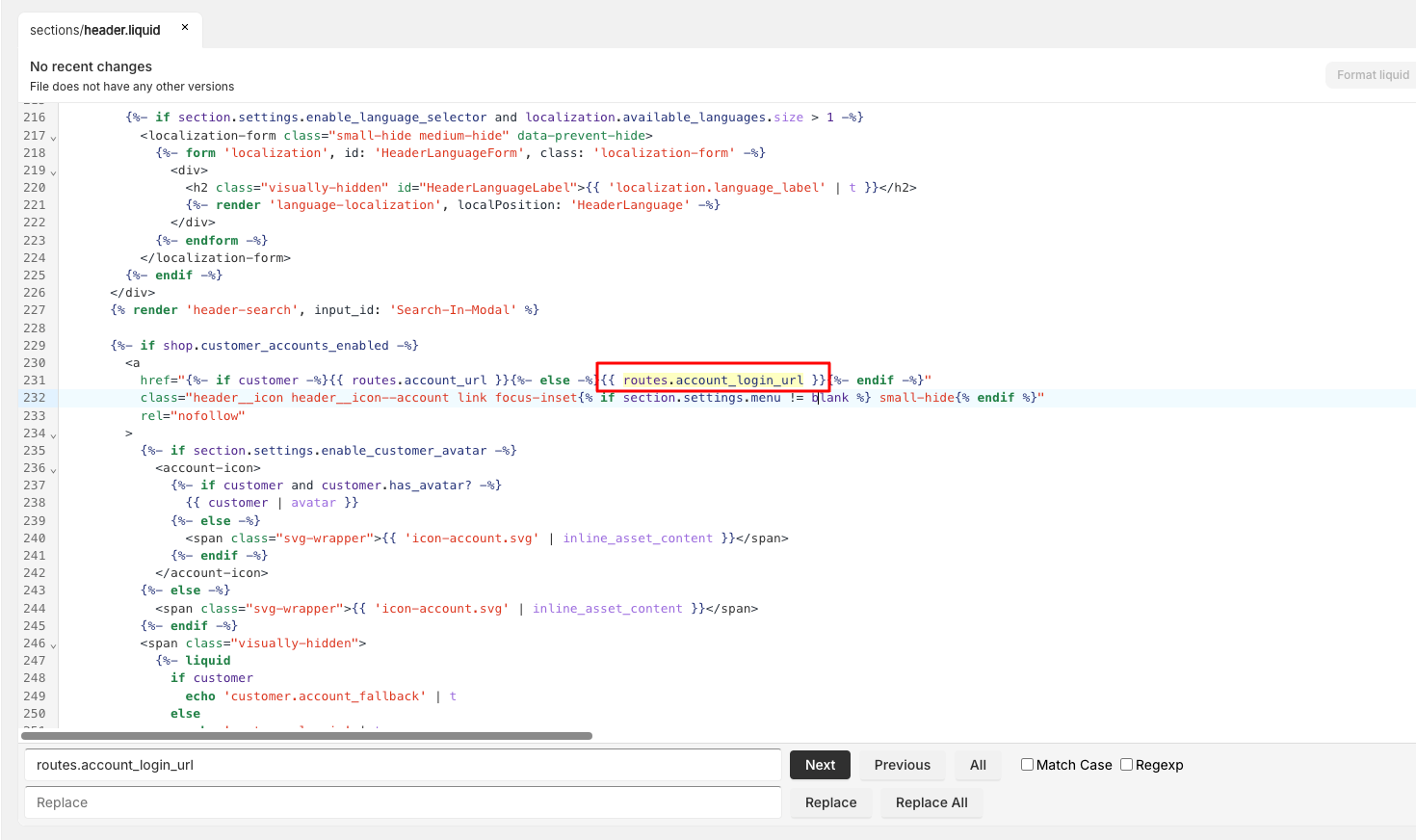Close the header.liquid tab
This screenshot has width=1416, height=840.
click(185, 28)
